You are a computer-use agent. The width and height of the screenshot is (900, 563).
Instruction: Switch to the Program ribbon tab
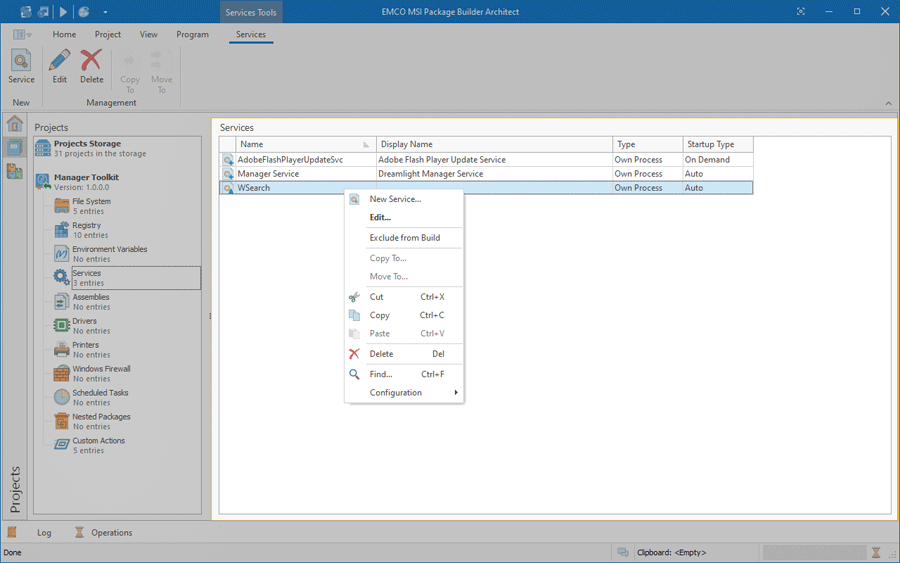click(192, 34)
